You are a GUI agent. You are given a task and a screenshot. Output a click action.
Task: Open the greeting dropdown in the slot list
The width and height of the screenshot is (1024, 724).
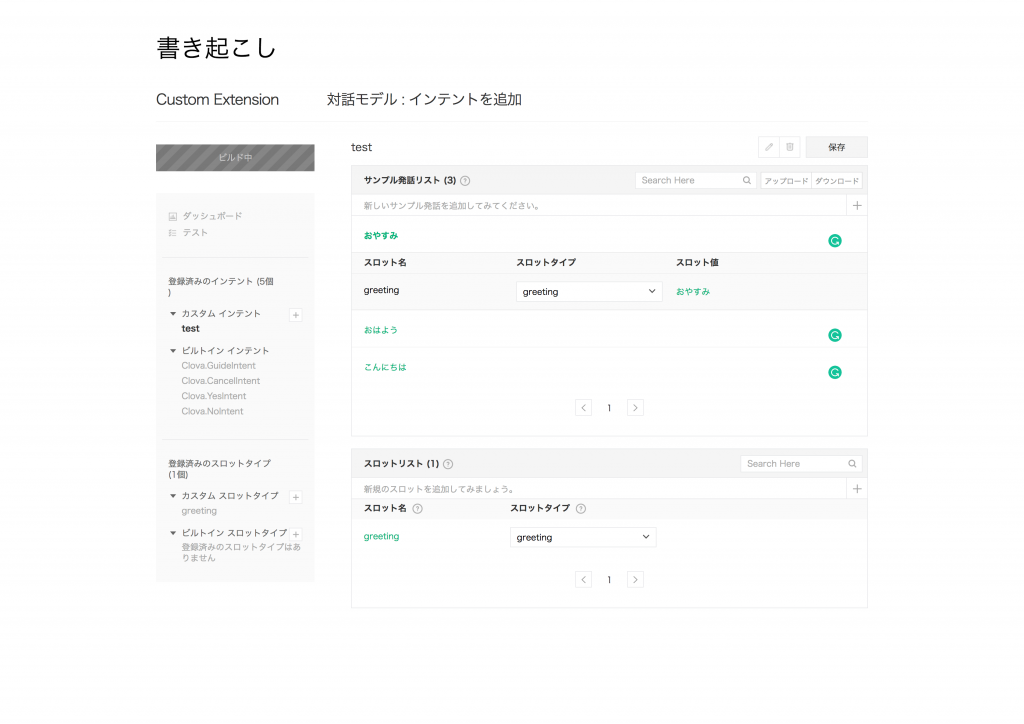pos(583,537)
